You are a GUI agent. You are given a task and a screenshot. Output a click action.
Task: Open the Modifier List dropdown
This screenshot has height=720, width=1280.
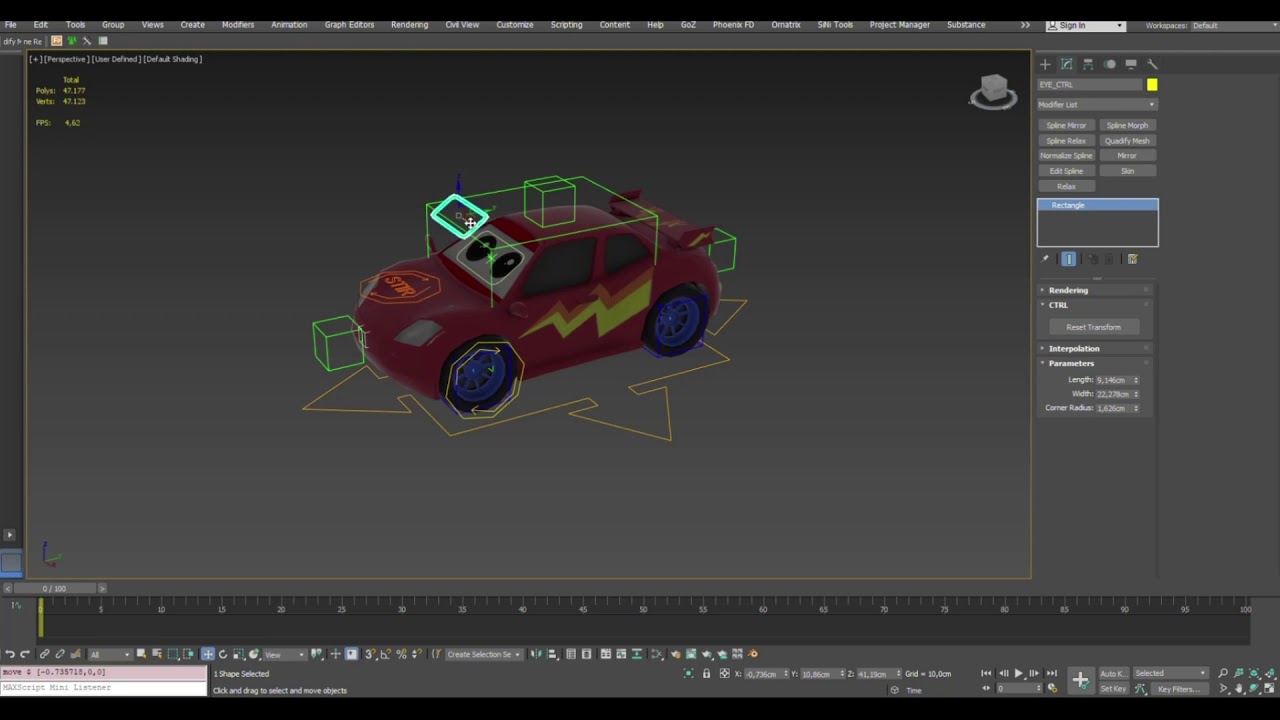1097,104
